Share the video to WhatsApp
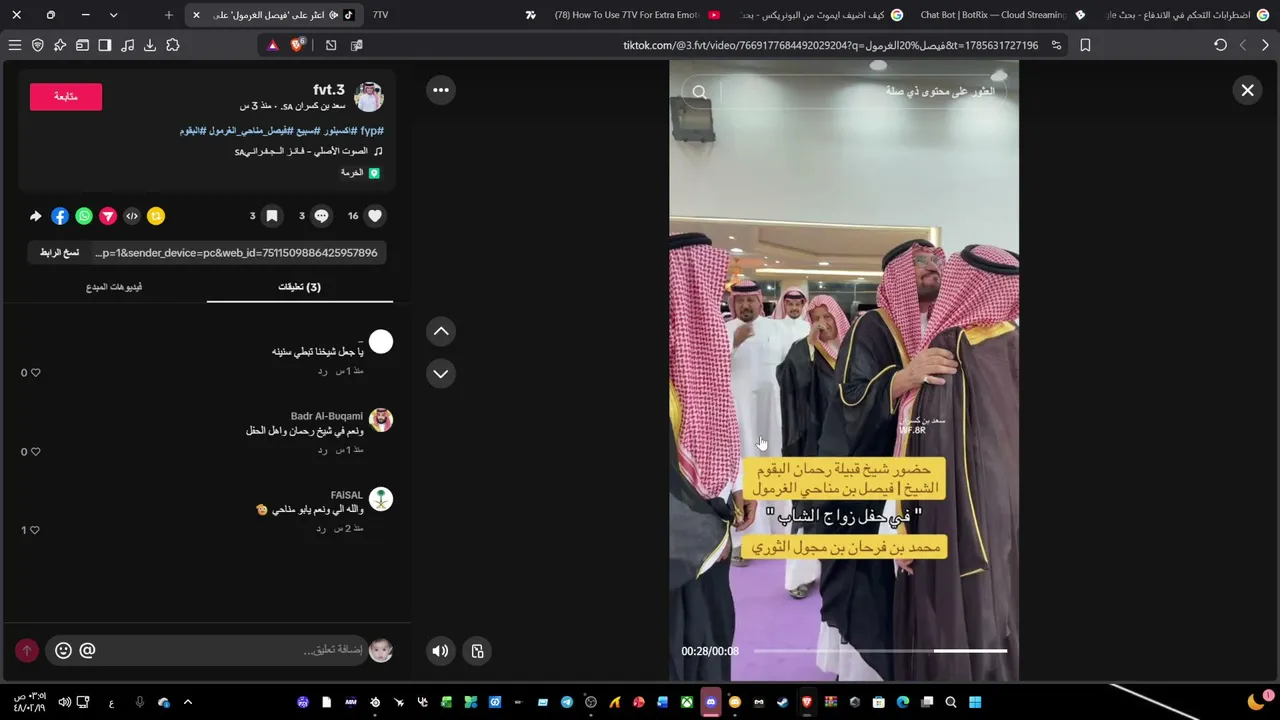This screenshot has width=1280, height=720. click(x=84, y=216)
